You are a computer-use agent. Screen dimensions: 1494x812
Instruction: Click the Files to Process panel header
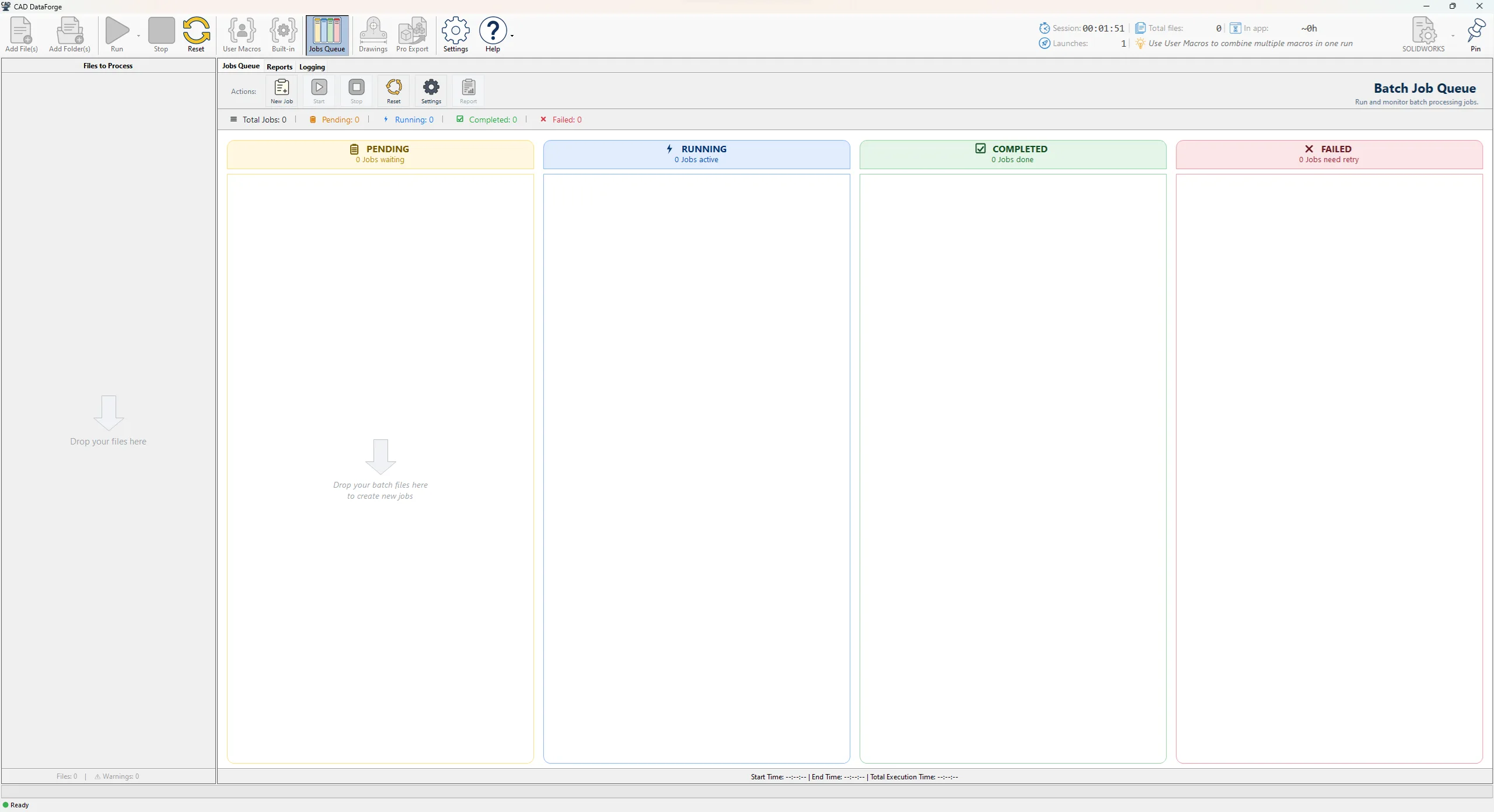click(x=108, y=66)
